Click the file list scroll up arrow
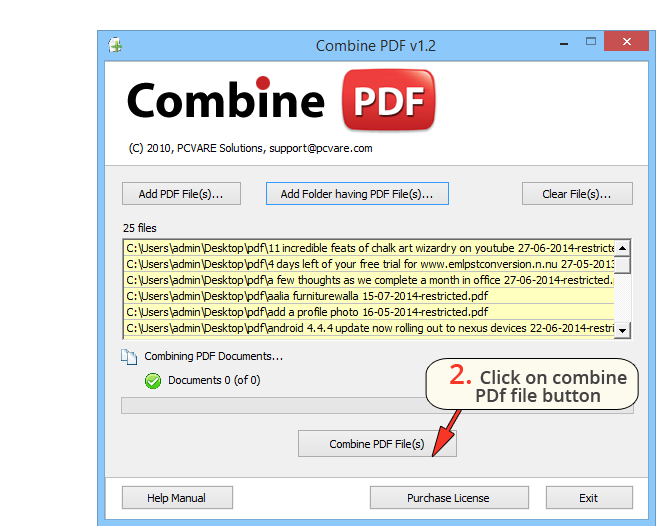Viewport: 657px width, 531px height. 623,248
